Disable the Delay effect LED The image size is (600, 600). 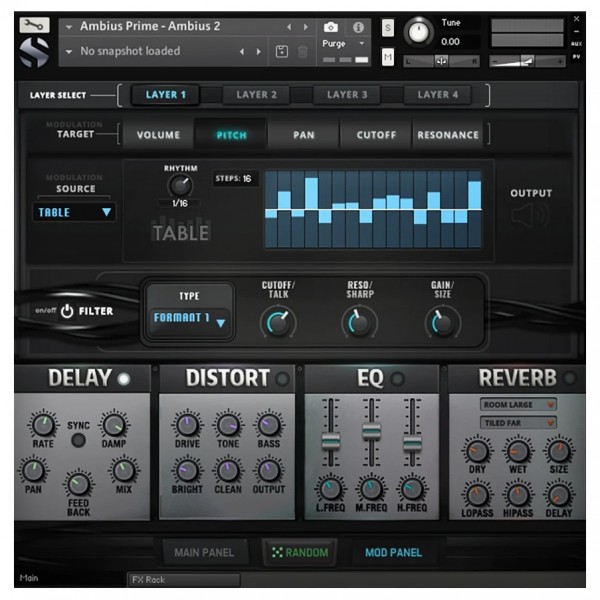click(x=124, y=379)
